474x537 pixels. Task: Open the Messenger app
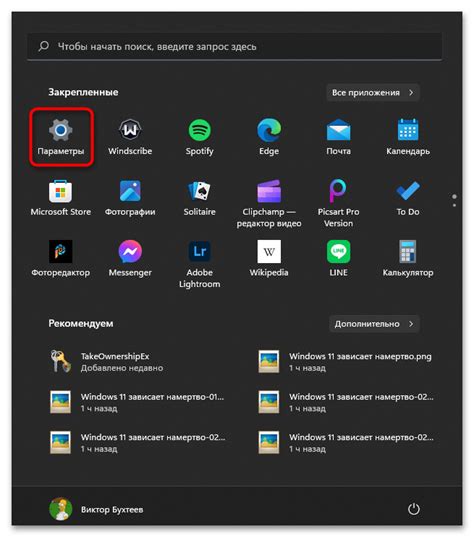click(x=130, y=259)
